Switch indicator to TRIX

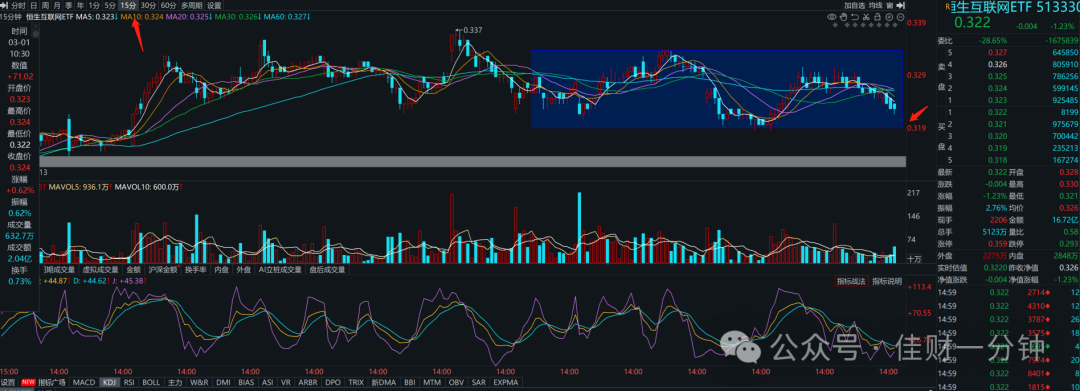(355, 382)
